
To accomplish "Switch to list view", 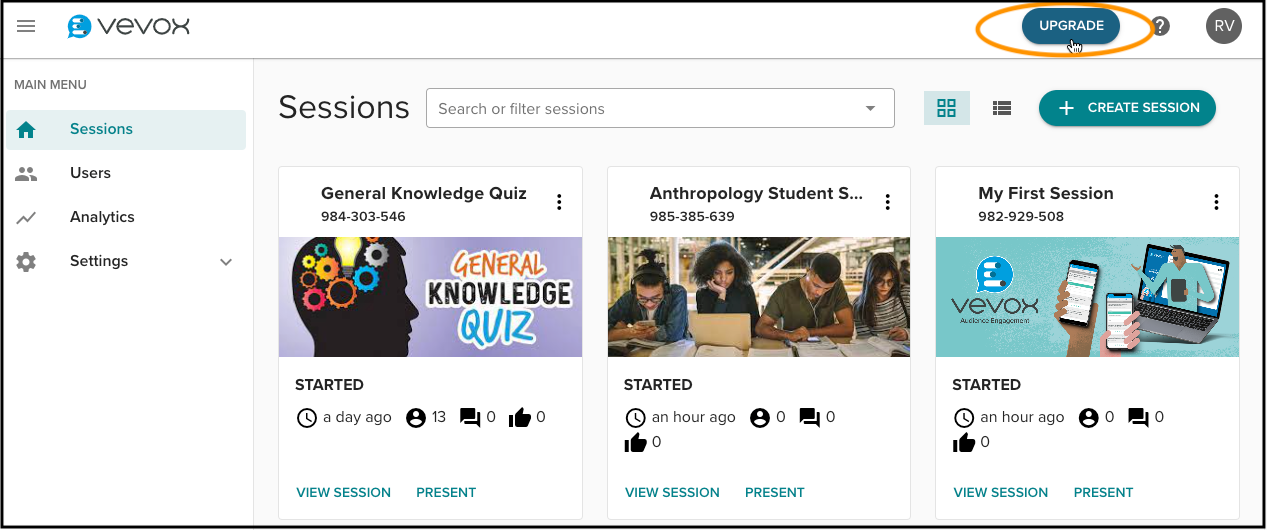I will click(x=1002, y=108).
